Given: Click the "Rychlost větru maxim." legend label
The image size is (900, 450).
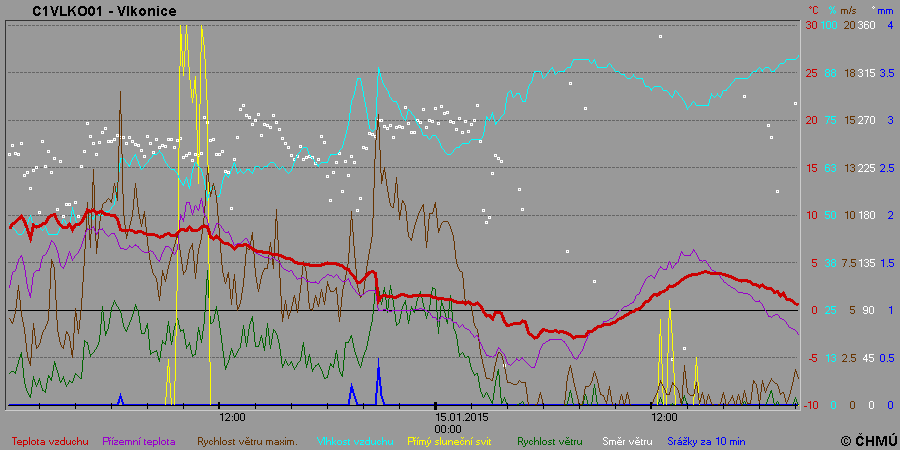Looking at the screenshot, I should click(247, 441).
